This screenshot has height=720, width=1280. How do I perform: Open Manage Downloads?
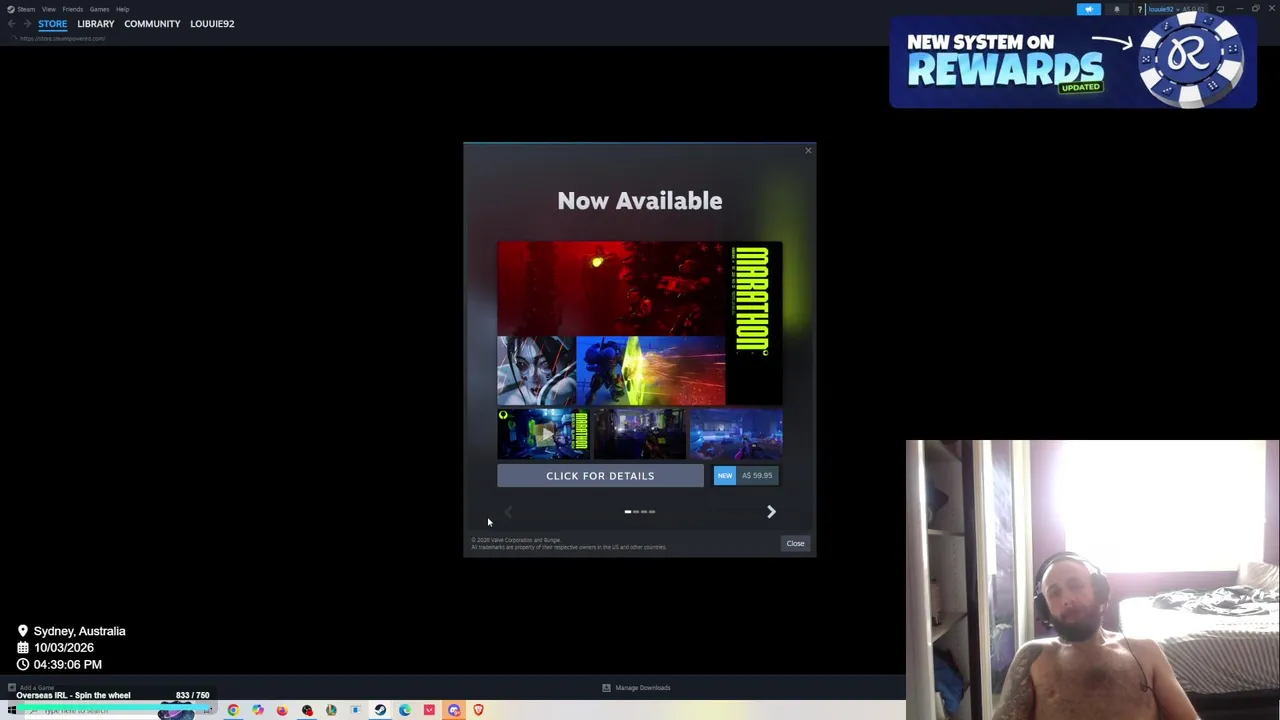pos(637,688)
